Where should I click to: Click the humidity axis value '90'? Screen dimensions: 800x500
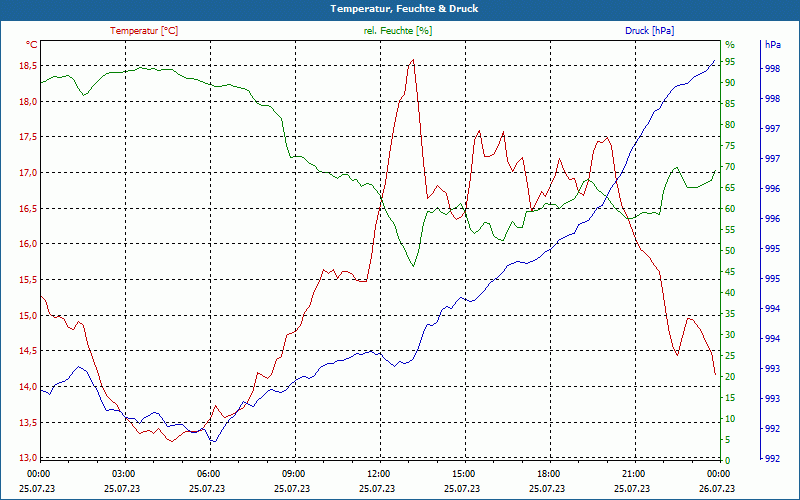click(730, 83)
